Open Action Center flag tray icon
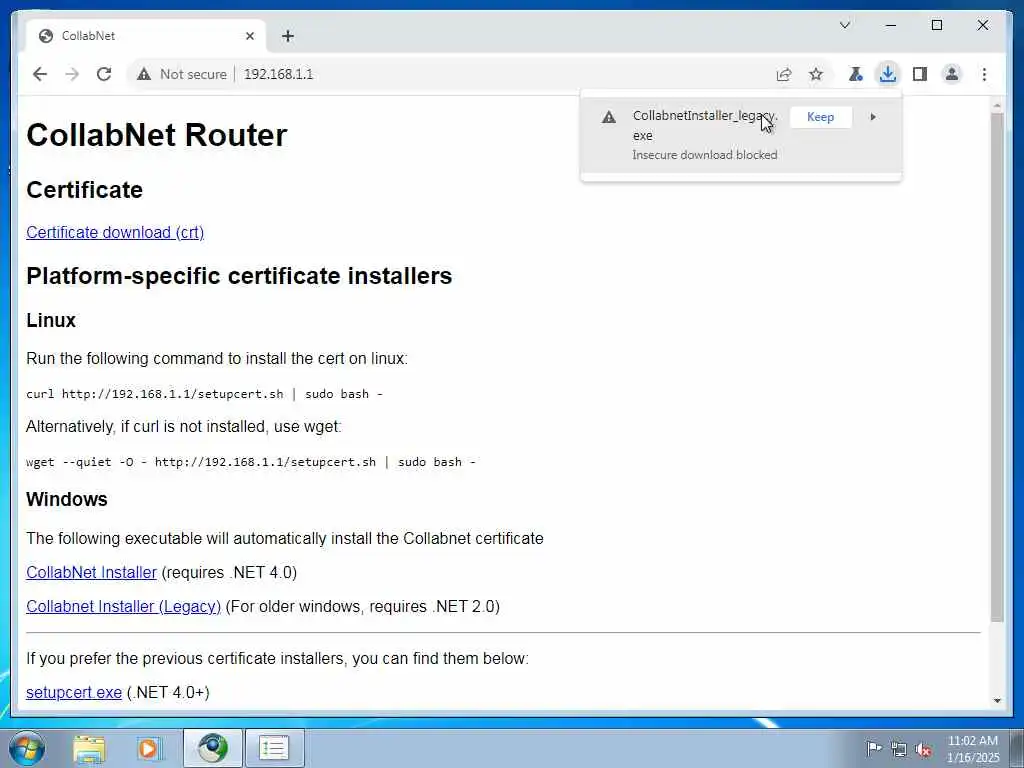1024x768 pixels. (x=874, y=748)
